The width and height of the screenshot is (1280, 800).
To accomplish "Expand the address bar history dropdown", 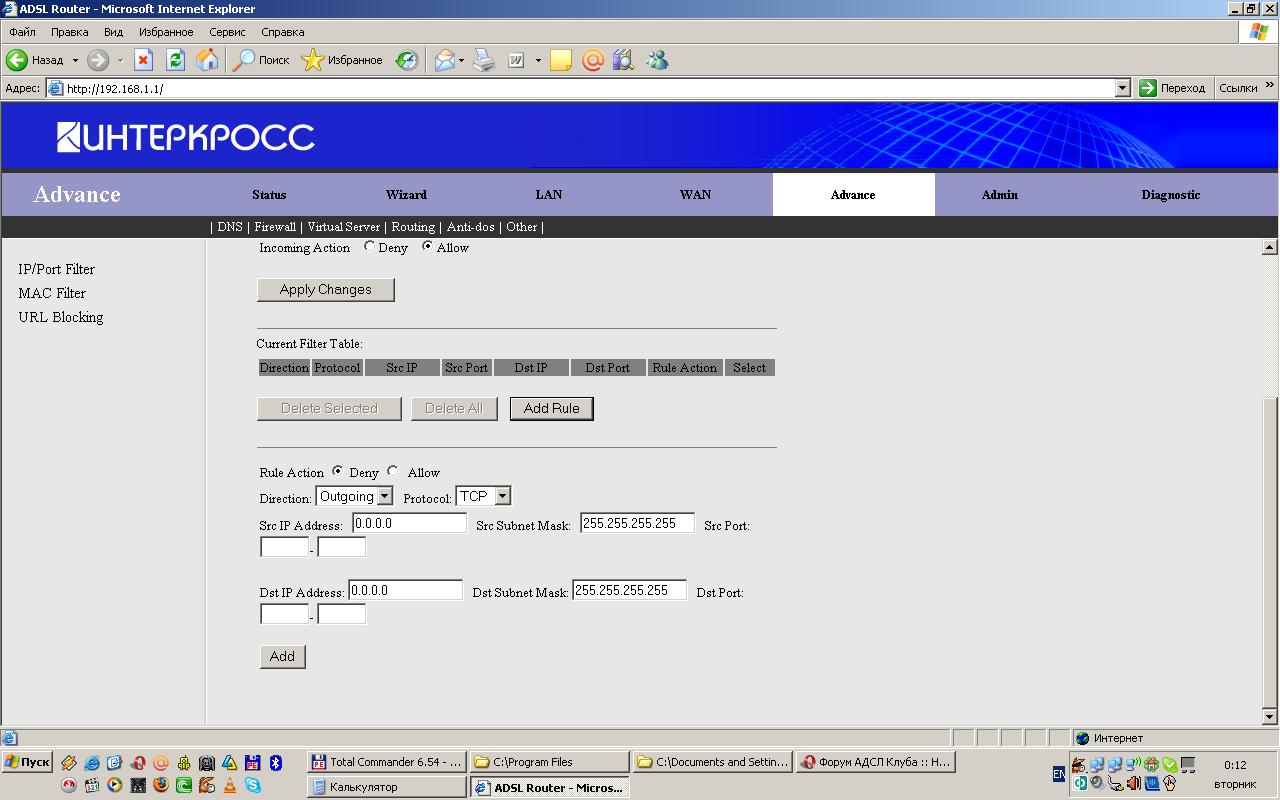I will (1122, 88).
